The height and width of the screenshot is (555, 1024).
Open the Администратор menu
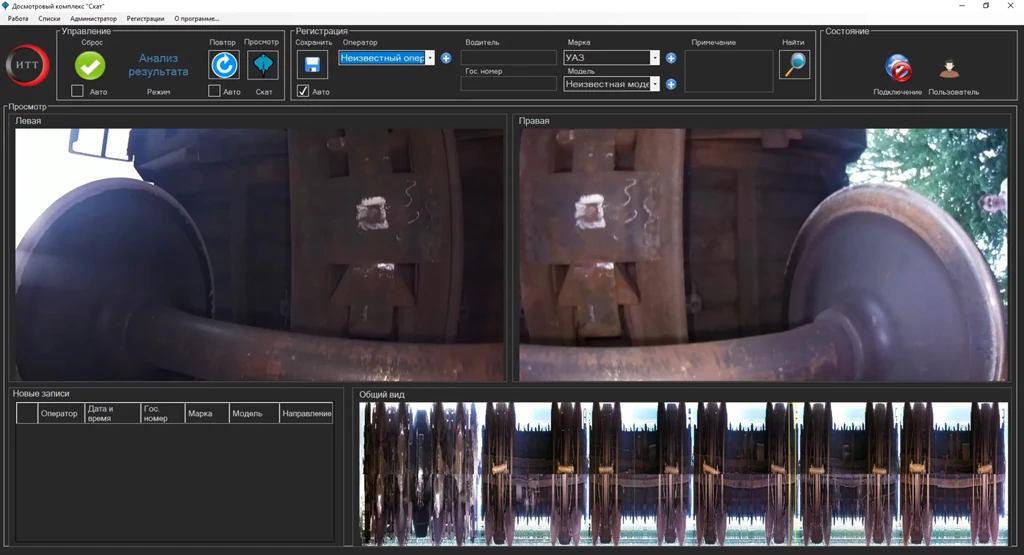pyautogui.click(x=93, y=18)
